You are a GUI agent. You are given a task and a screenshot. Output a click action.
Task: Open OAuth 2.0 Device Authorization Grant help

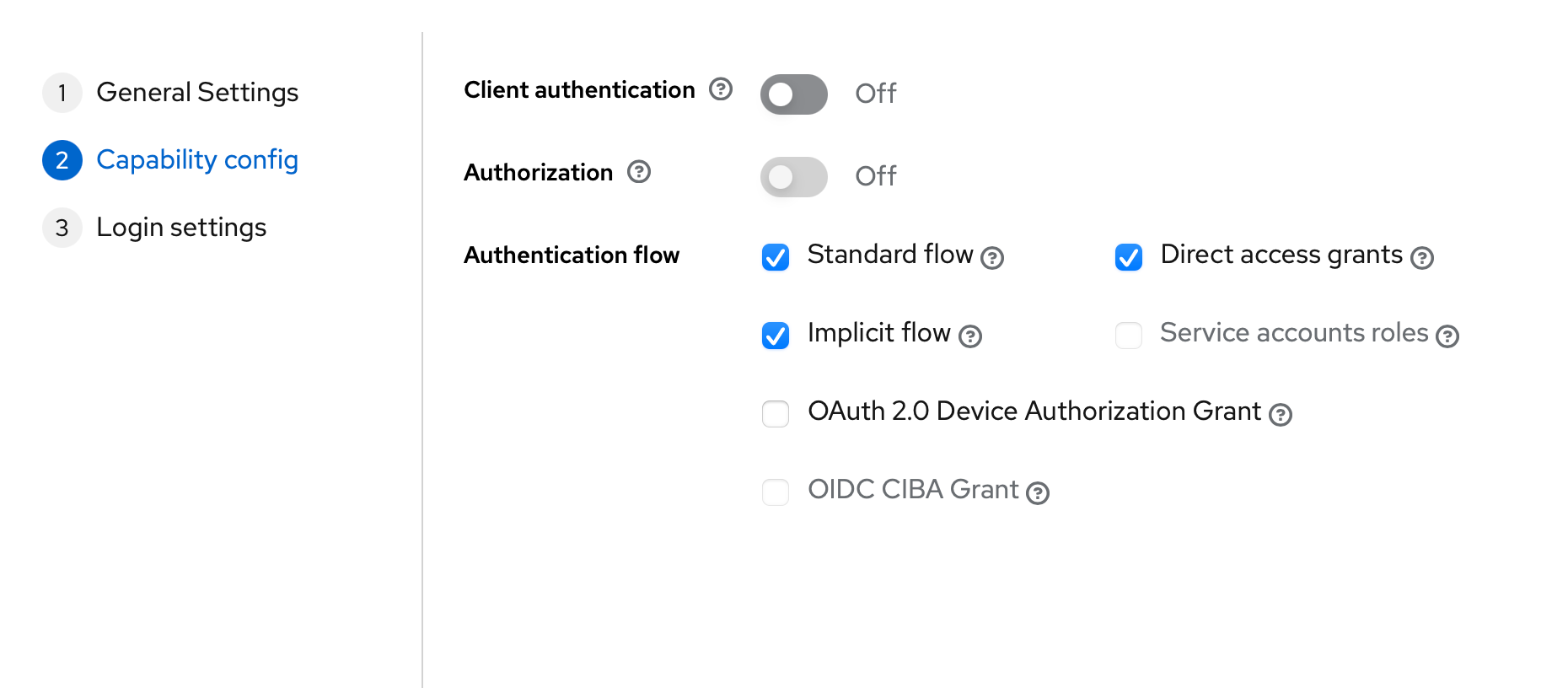point(1281,415)
